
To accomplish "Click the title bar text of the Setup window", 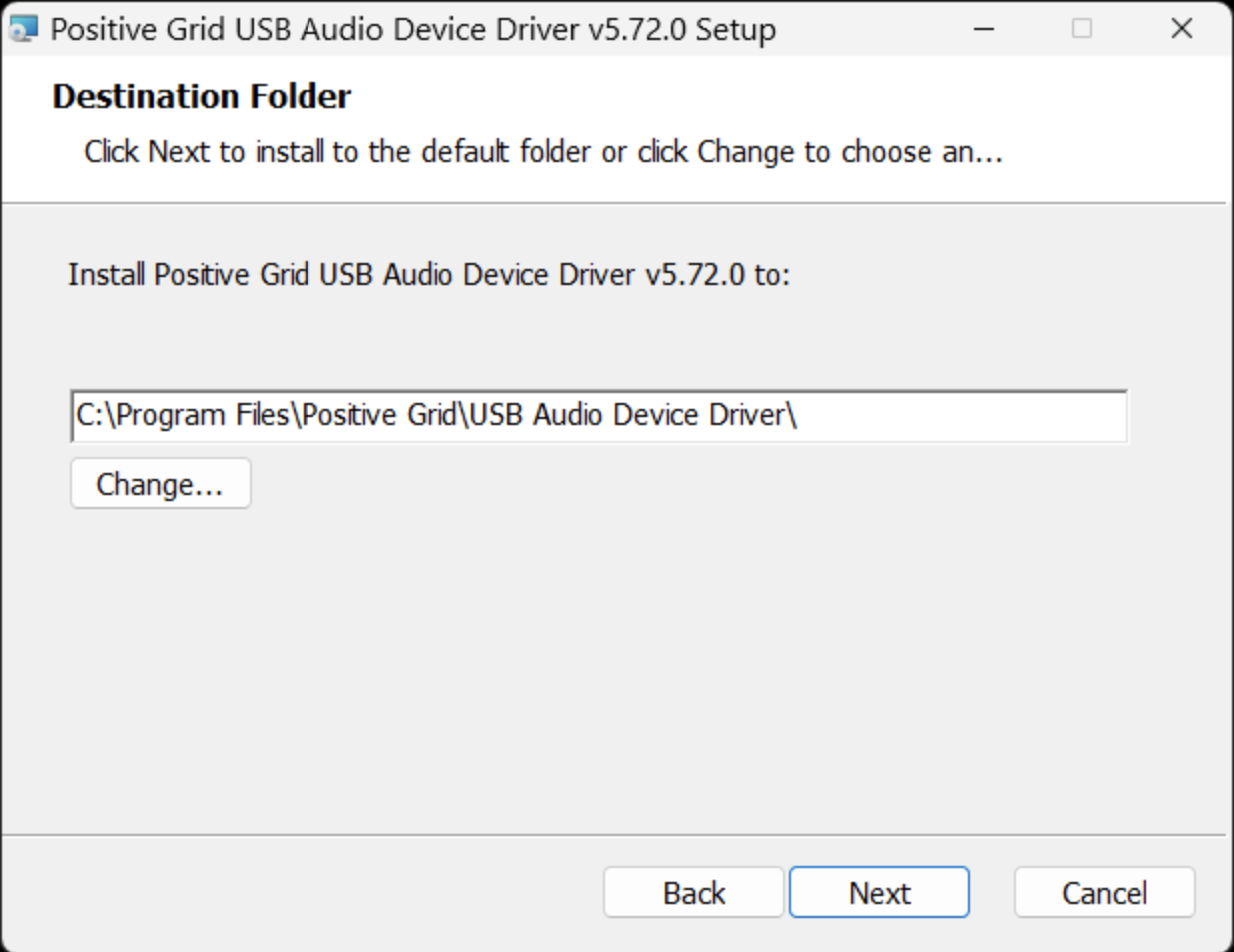I will (412, 30).
